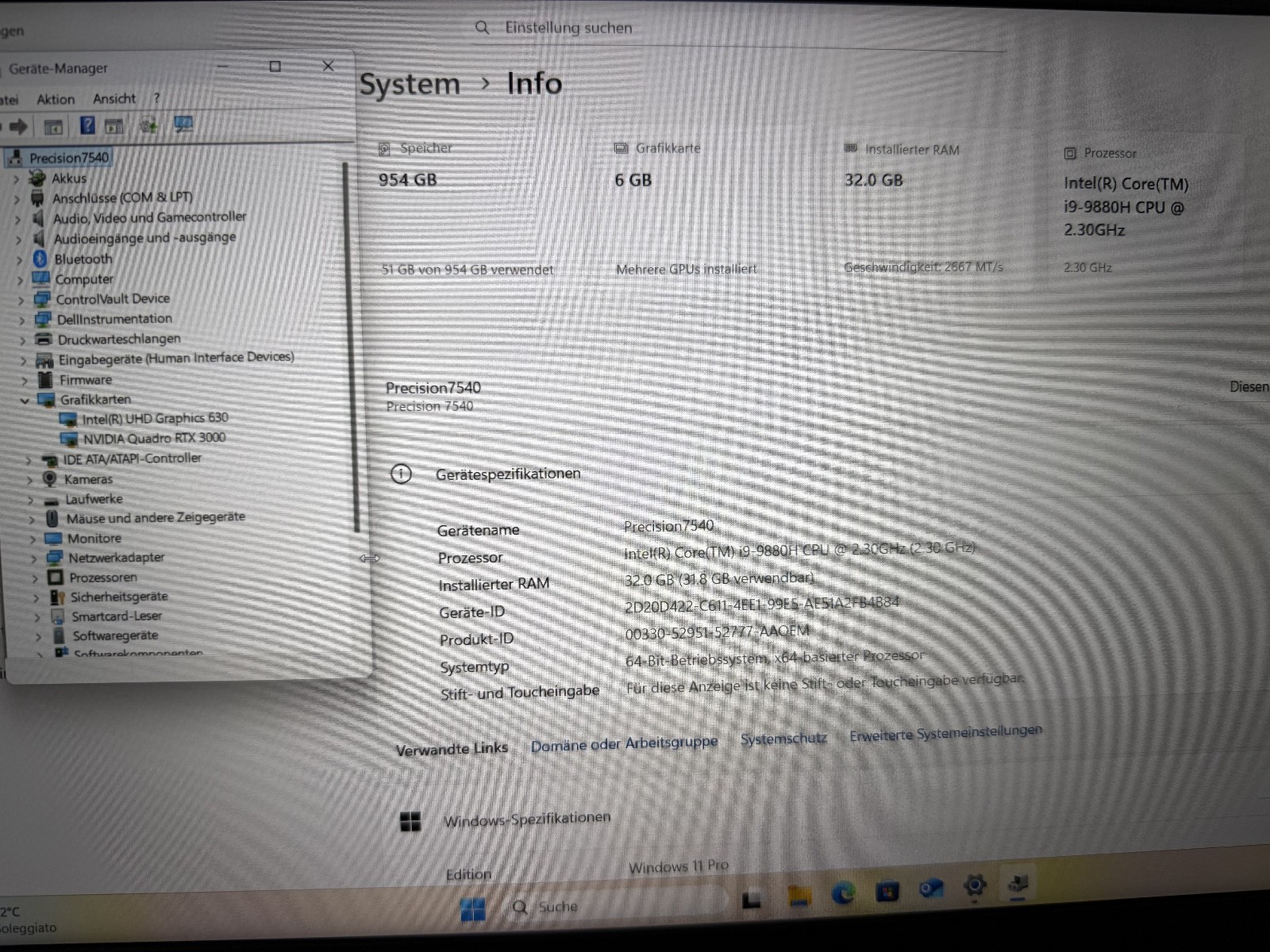Screen dimensions: 1270x952
Task: Click the Settings gear in the taskbar
Action: pyautogui.click(x=975, y=885)
